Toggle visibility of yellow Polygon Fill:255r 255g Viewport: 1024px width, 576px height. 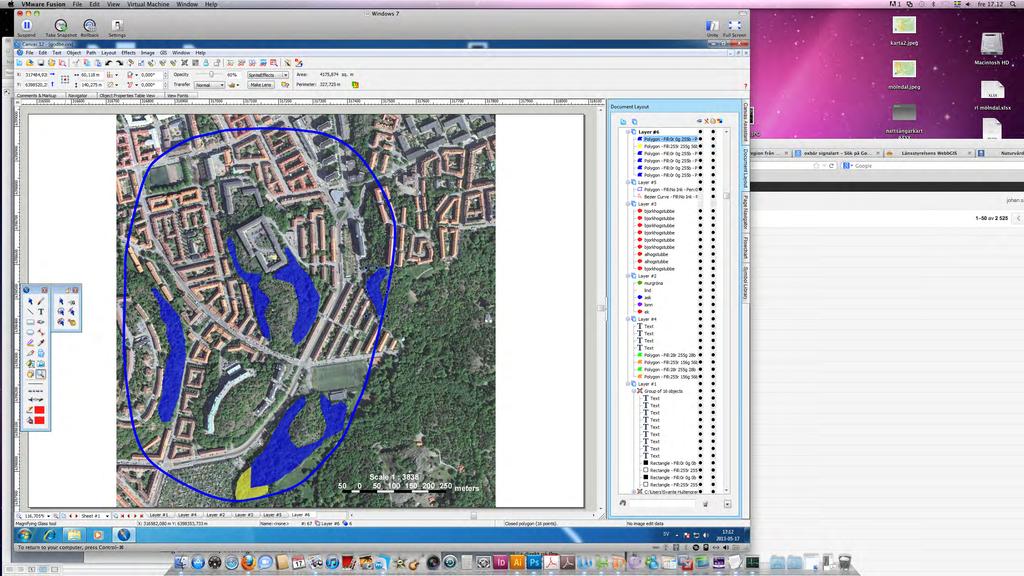pos(701,146)
